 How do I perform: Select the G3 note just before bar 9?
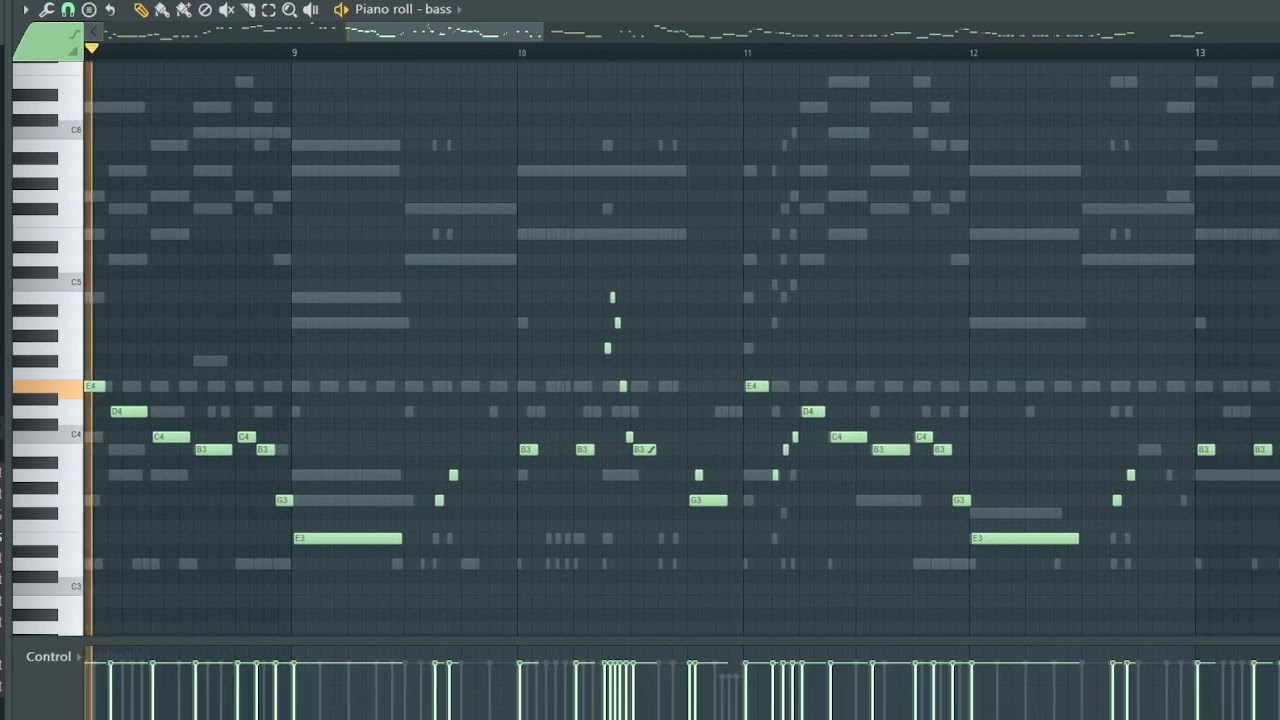pos(284,500)
